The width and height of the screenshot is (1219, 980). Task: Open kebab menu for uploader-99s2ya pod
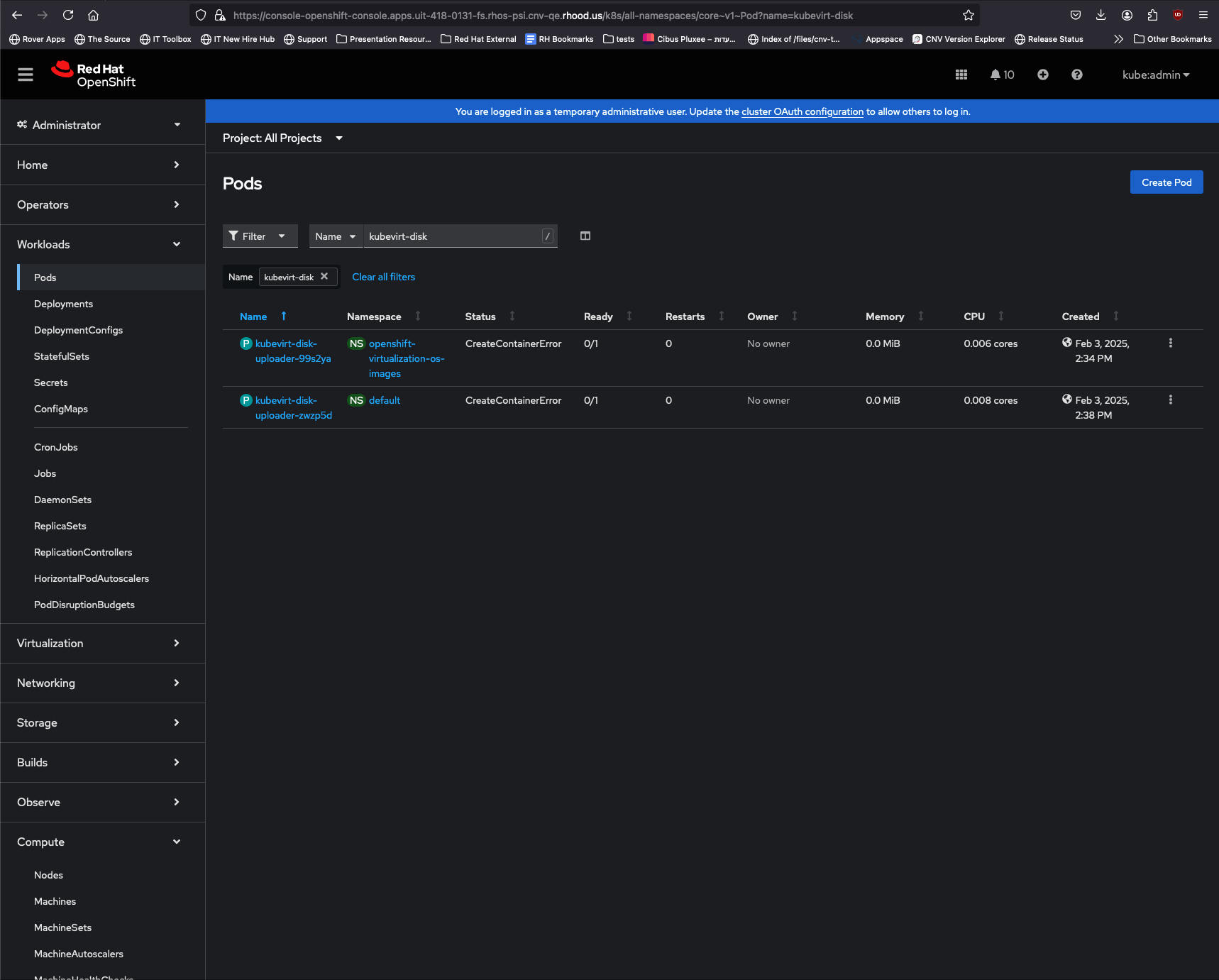pyautogui.click(x=1170, y=343)
